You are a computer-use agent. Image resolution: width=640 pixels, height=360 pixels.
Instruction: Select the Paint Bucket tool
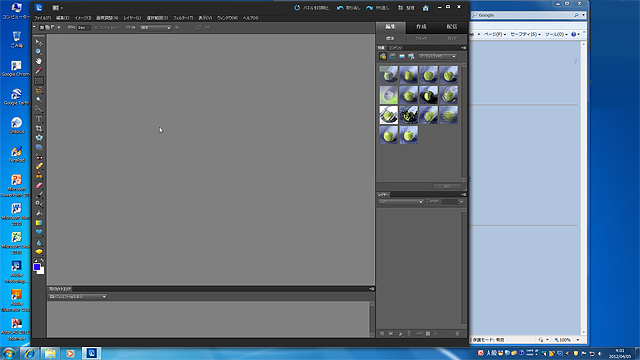click(39, 213)
